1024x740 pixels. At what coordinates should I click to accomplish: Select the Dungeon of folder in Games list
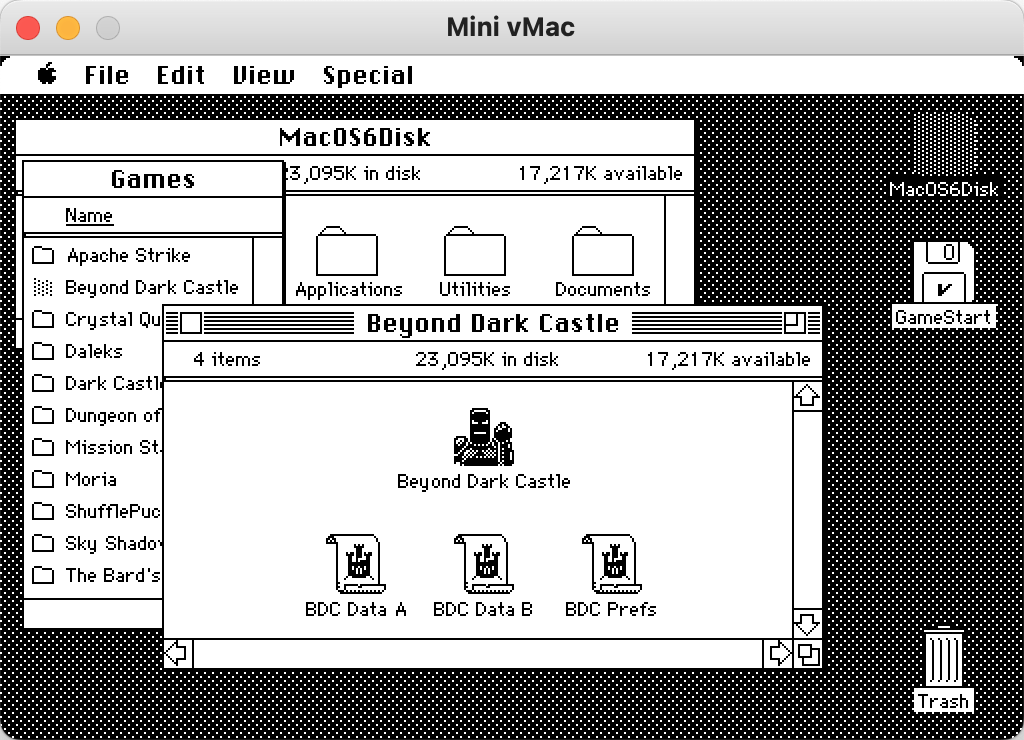click(97, 415)
